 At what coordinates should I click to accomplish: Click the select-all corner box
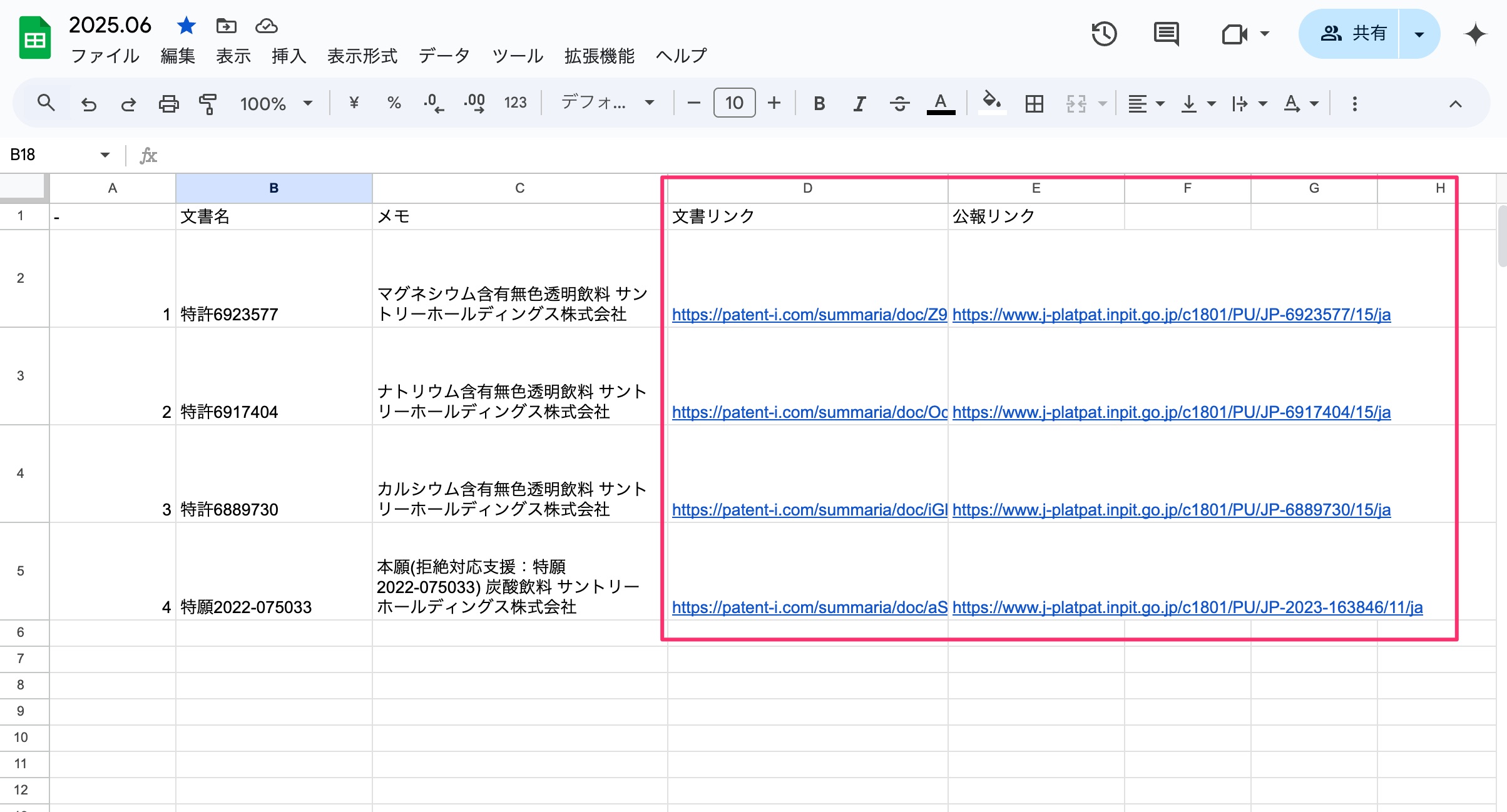[x=24, y=188]
